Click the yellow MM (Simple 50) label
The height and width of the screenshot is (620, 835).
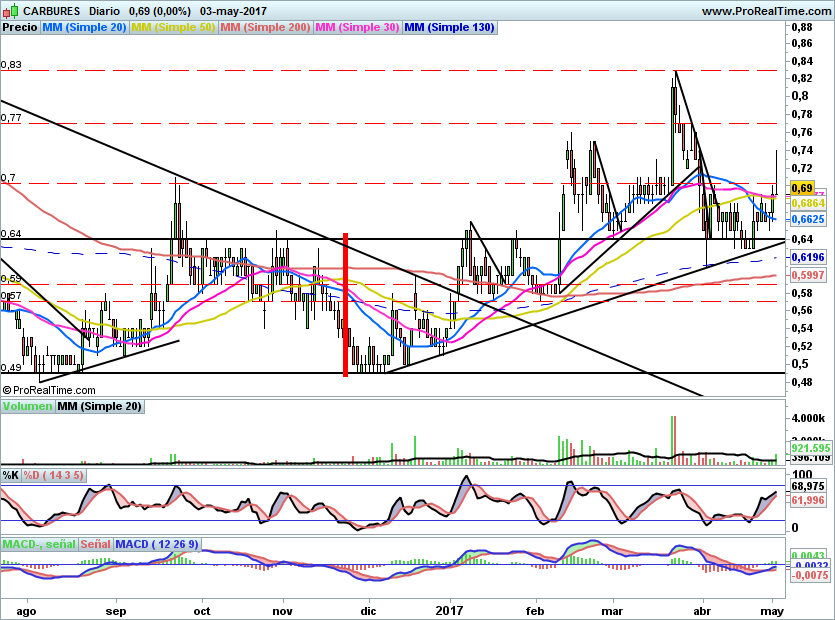(173, 28)
